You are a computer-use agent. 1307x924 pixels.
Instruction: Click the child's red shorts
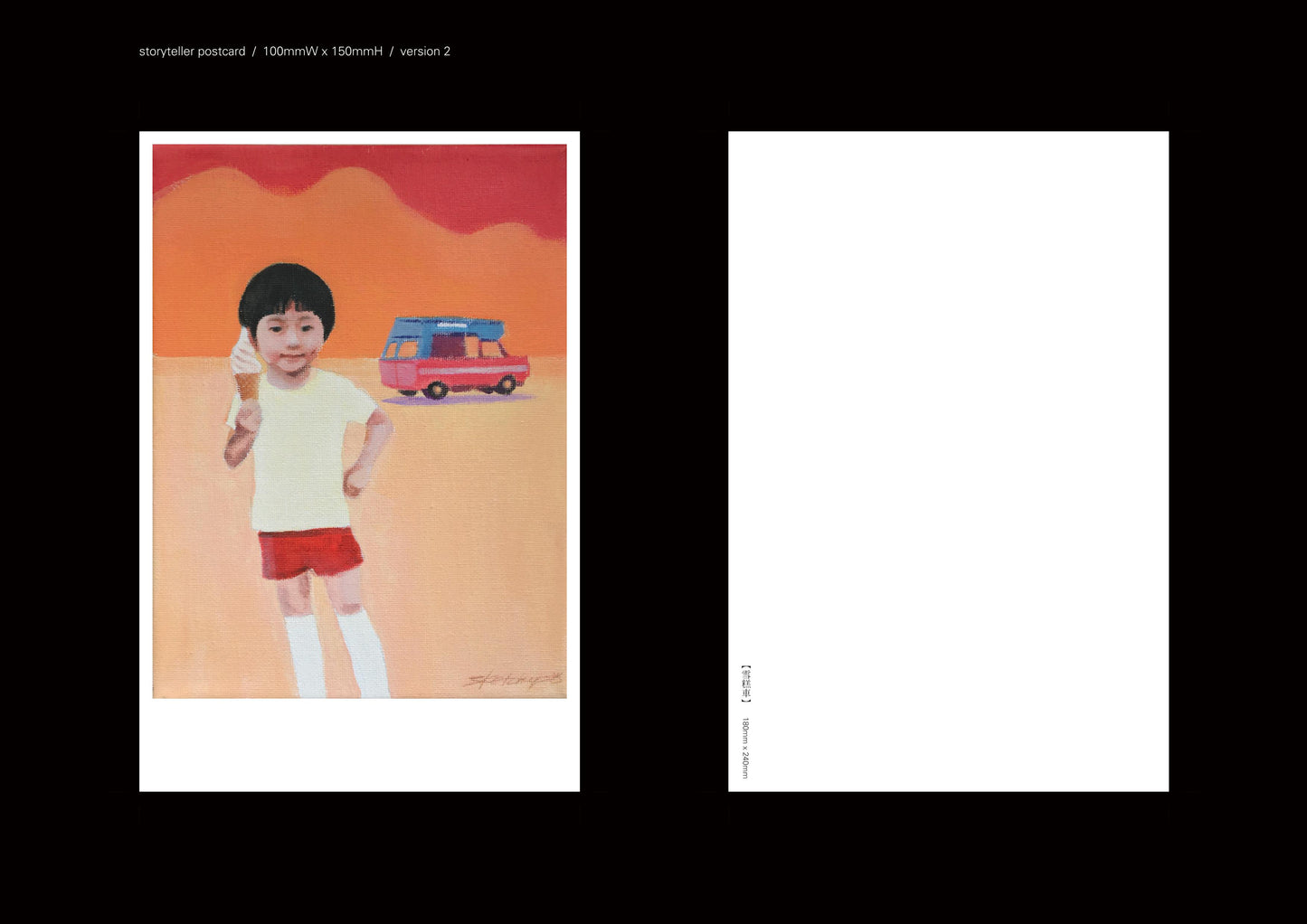[309, 553]
